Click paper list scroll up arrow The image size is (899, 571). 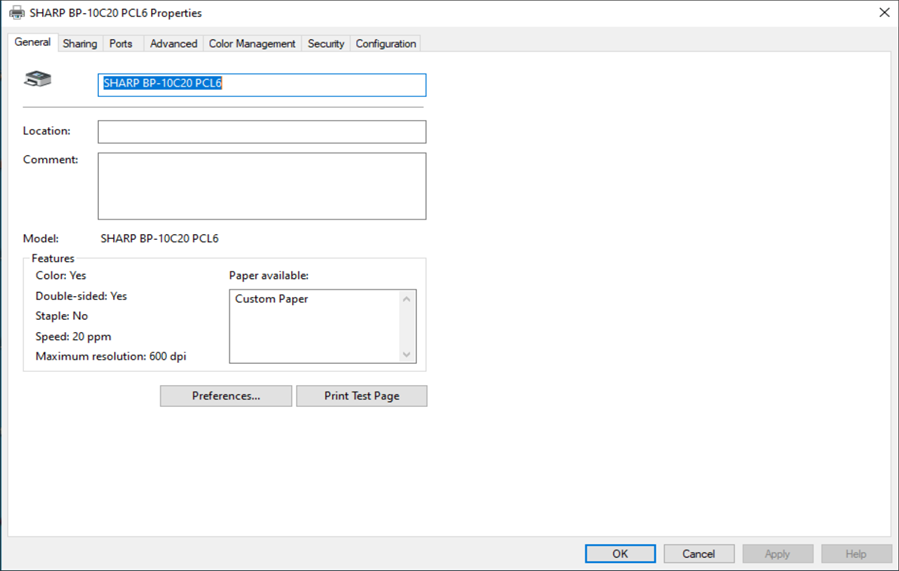[x=406, y=299]
